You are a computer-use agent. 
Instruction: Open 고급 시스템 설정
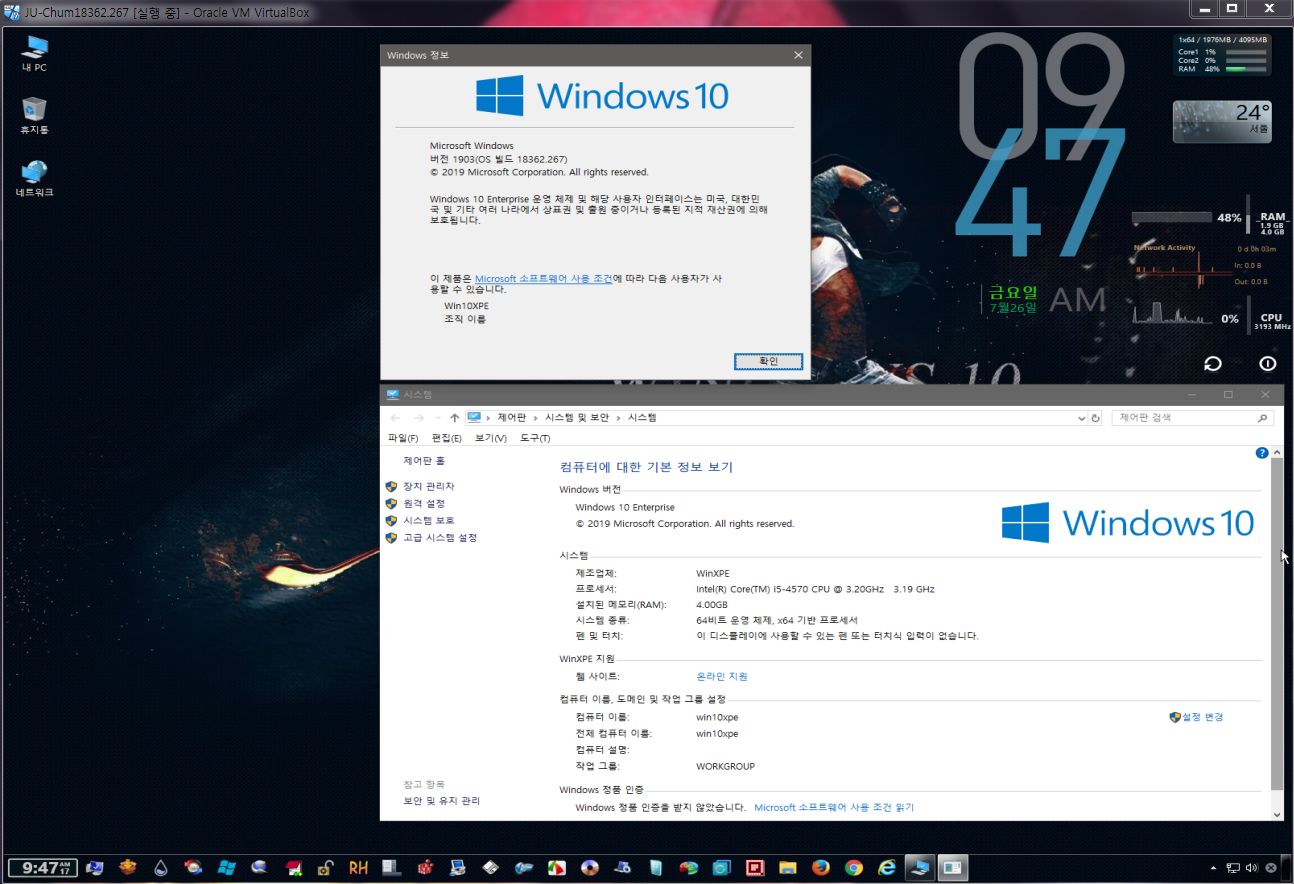tap(440, 537)
